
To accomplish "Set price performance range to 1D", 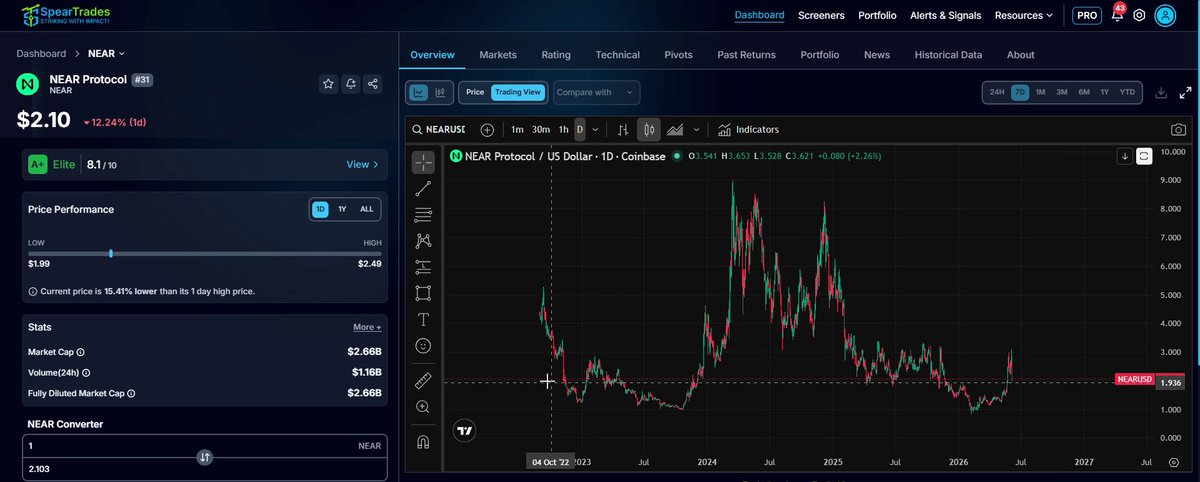I will click(320, 209).
